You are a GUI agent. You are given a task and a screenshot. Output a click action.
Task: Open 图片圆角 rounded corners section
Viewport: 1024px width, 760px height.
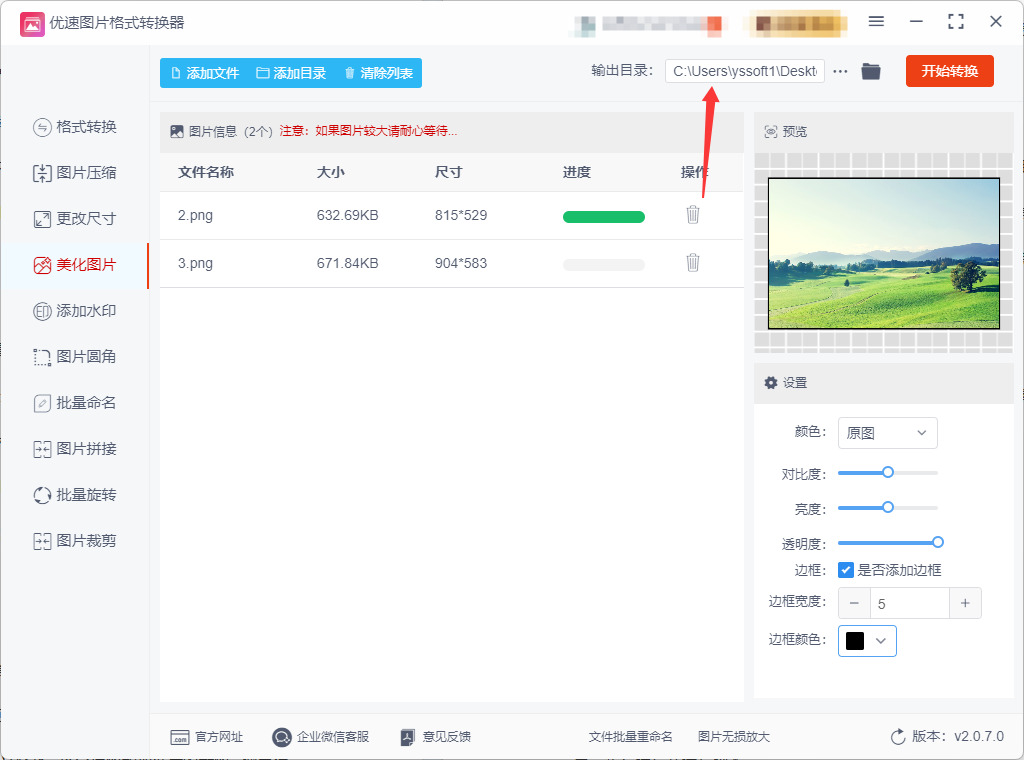pyautogui.click(x=74, y=357)
